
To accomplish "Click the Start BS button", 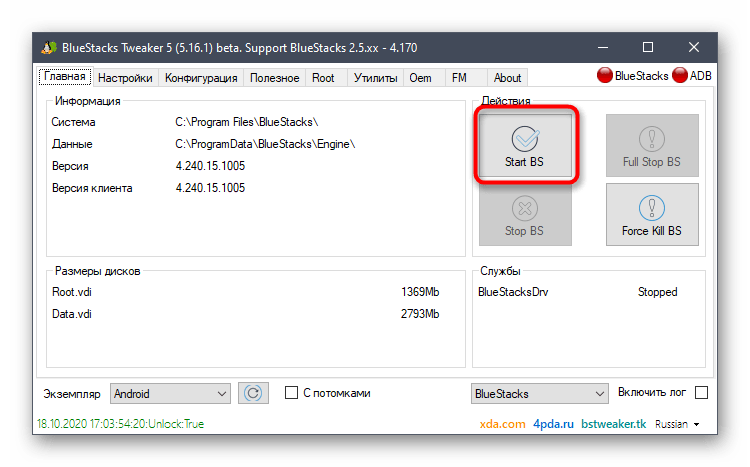I will [x=525, y=145].
